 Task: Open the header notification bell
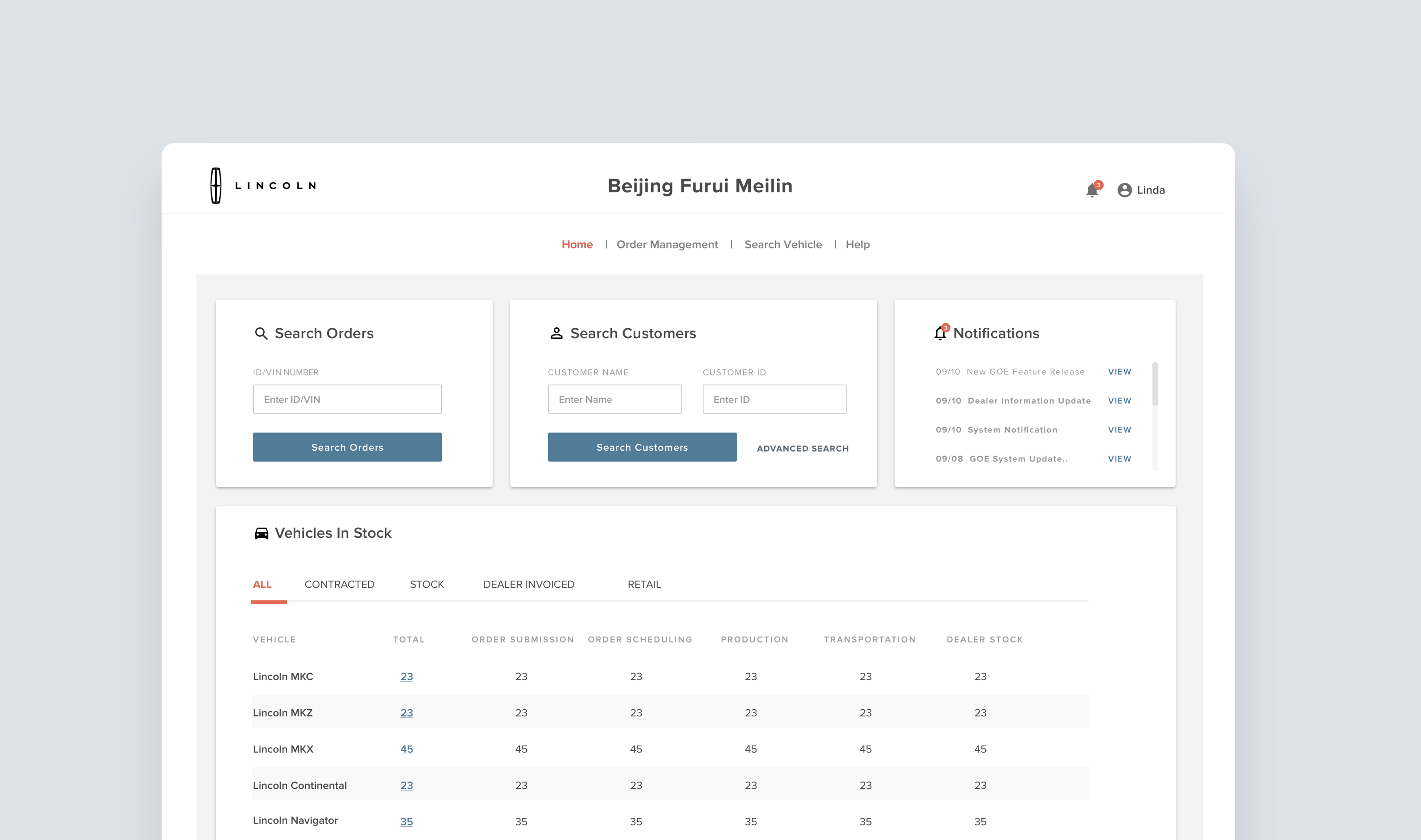click(1093, 190)
